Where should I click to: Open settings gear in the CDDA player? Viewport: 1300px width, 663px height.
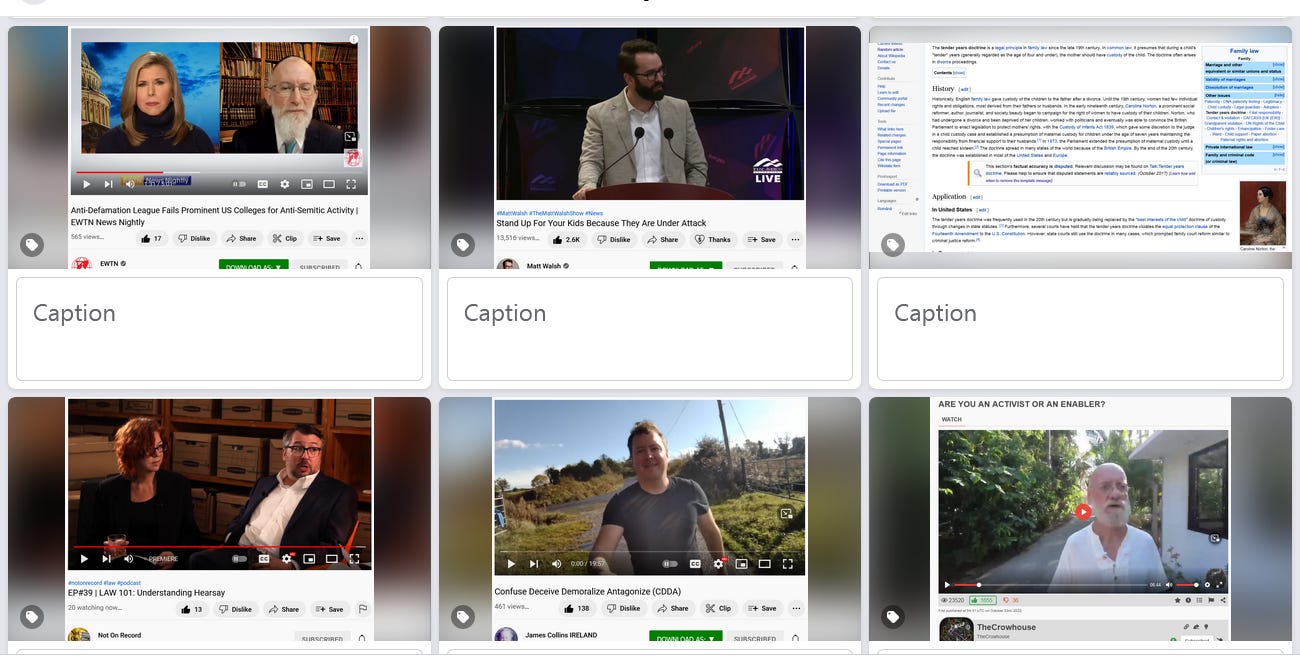(x=718, y=563)
